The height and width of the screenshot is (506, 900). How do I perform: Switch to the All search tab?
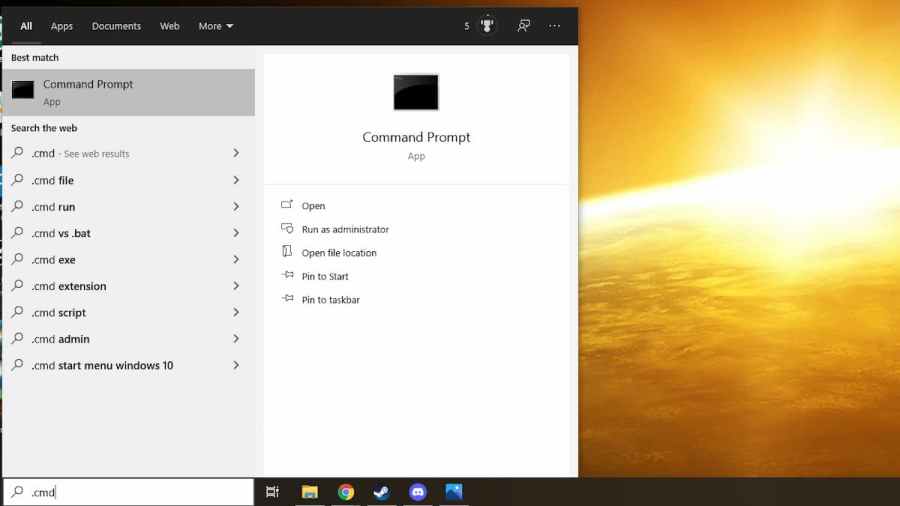pos(26,26)
